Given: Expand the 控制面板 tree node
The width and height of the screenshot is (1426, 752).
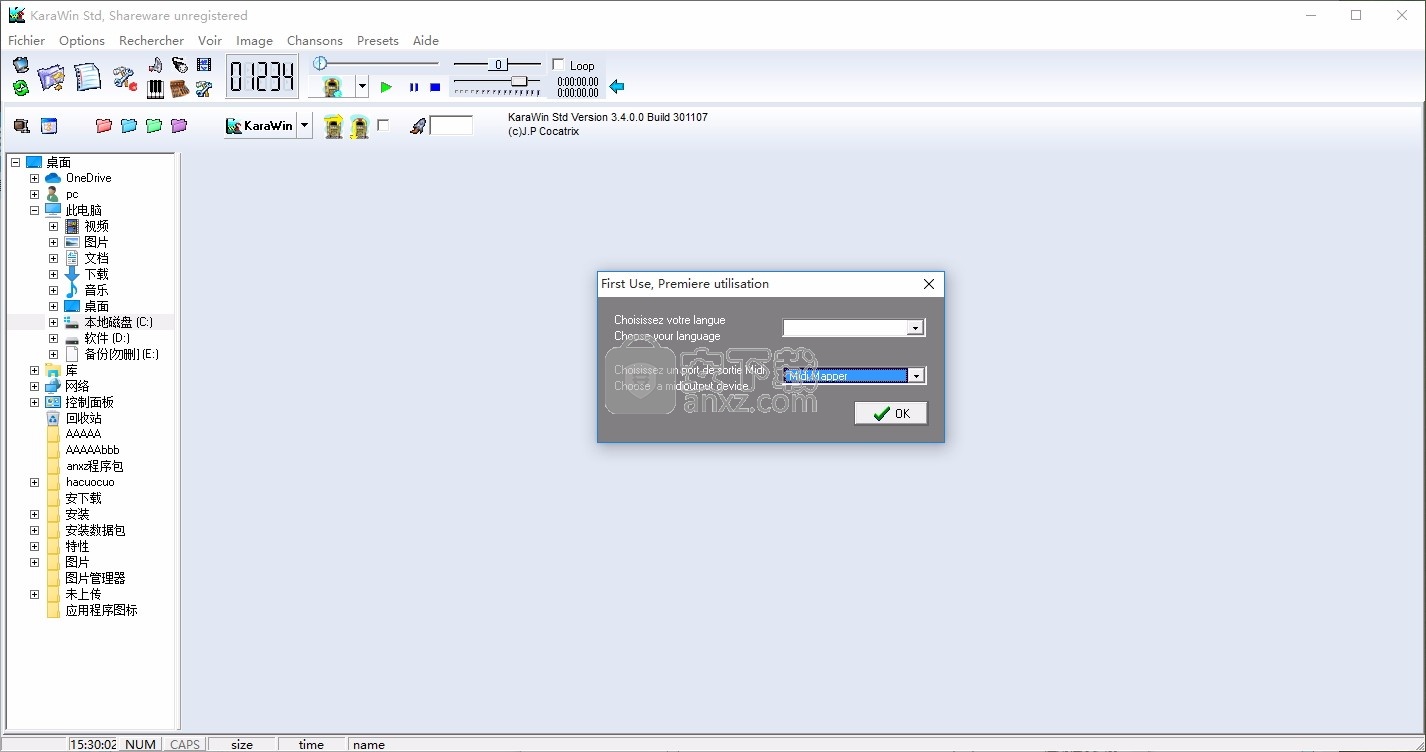Looking at the screenshot, I should pos(34,402).
